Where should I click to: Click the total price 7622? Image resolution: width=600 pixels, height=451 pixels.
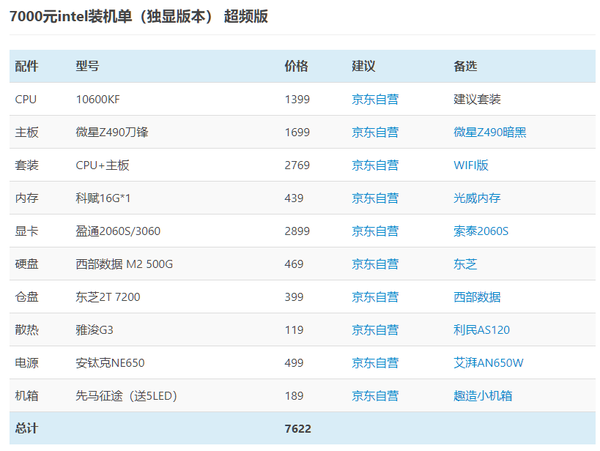pos(298,428)
